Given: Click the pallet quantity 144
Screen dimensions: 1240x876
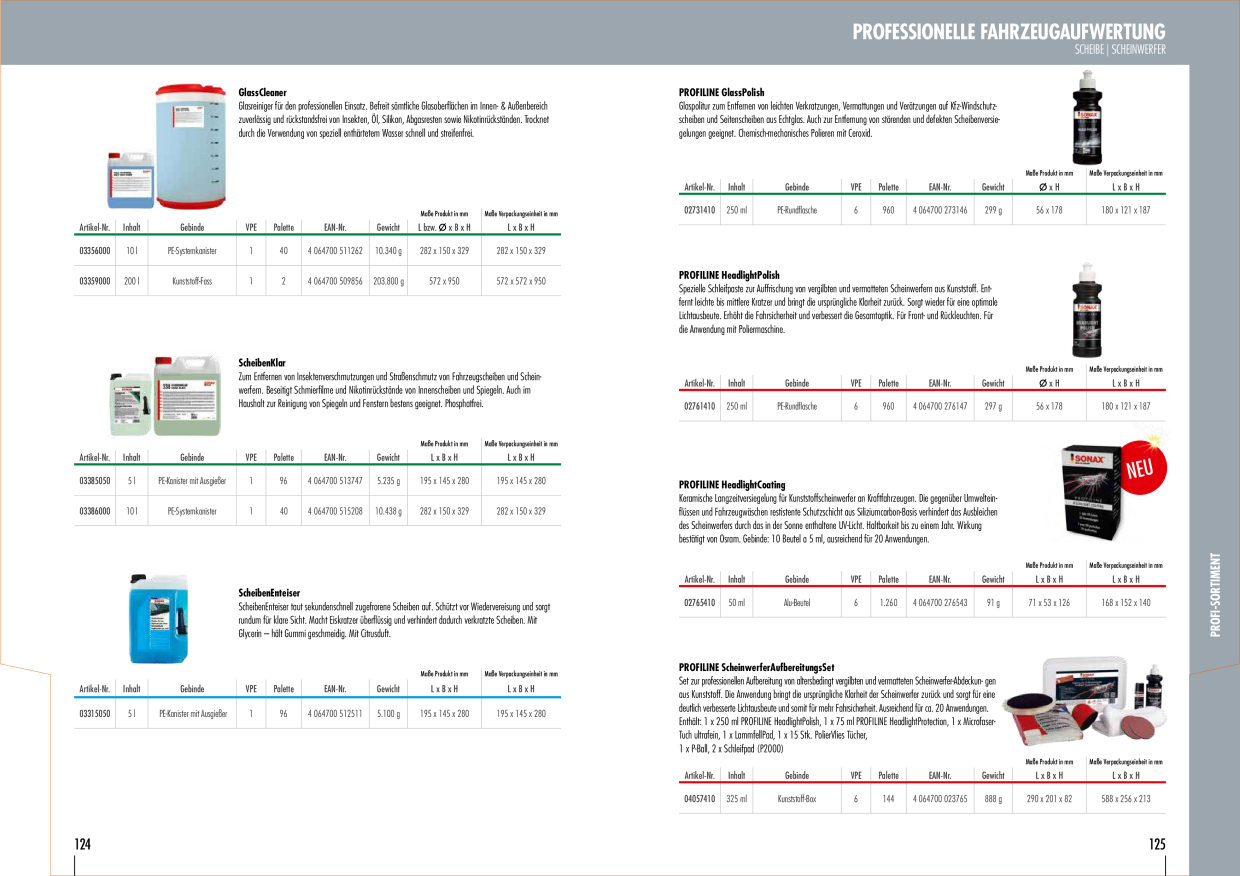Looking at the screenshot, I should (x=888, y=799).
